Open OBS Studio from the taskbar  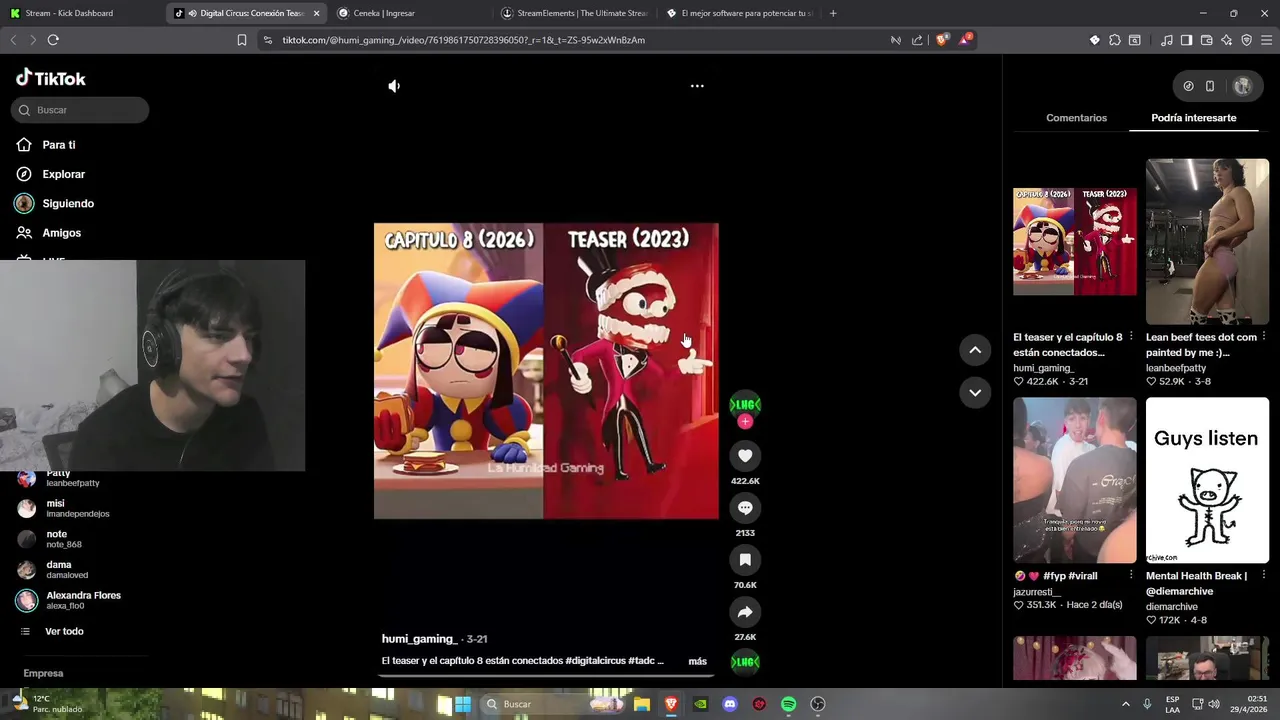pyautogui.click(x=818, y=704)
